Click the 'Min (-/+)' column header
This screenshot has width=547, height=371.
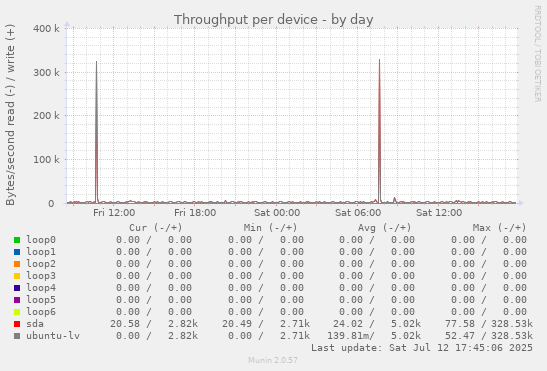pos(270,228)
